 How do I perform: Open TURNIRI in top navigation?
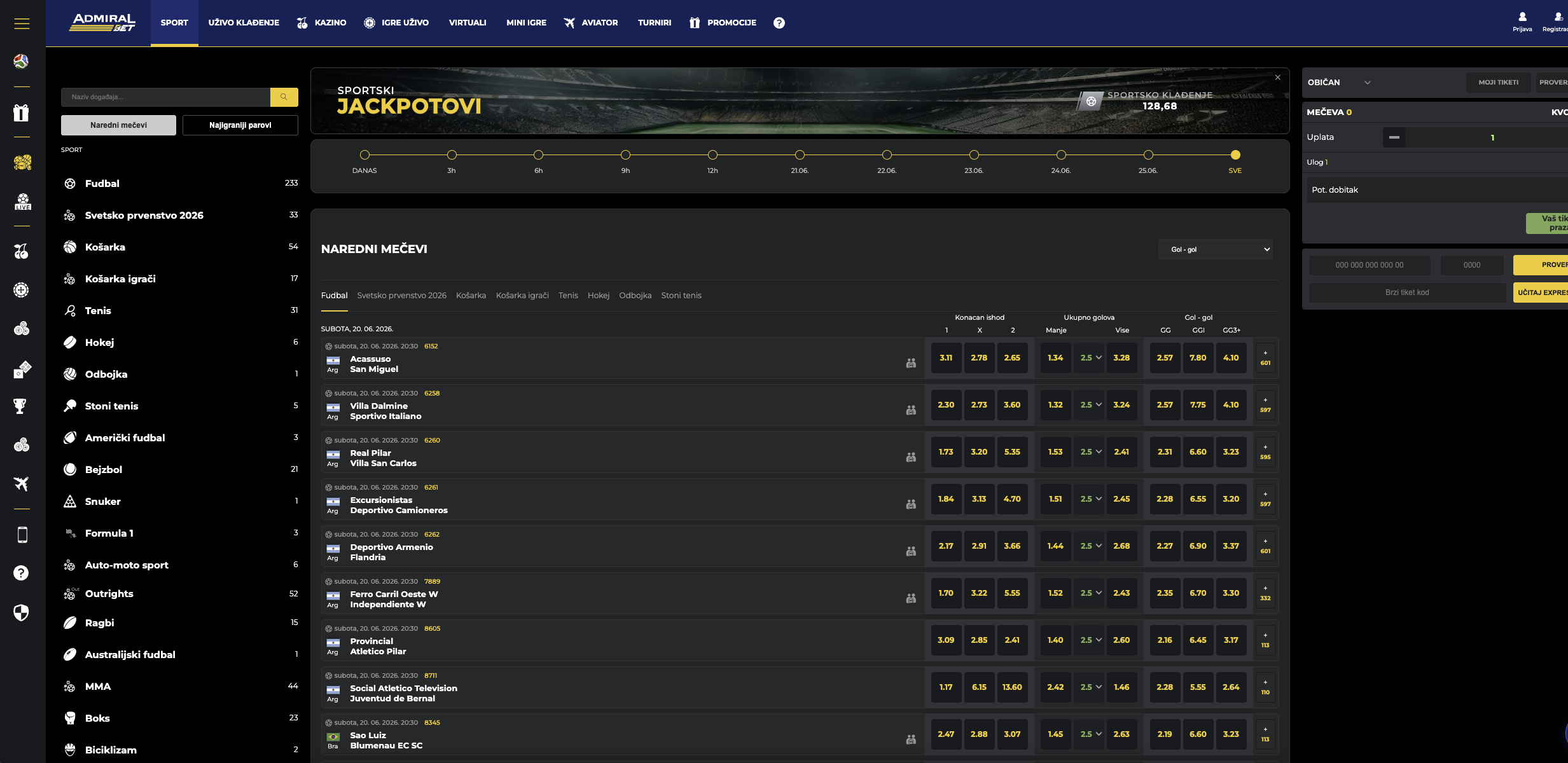click(x=655, y=23)
